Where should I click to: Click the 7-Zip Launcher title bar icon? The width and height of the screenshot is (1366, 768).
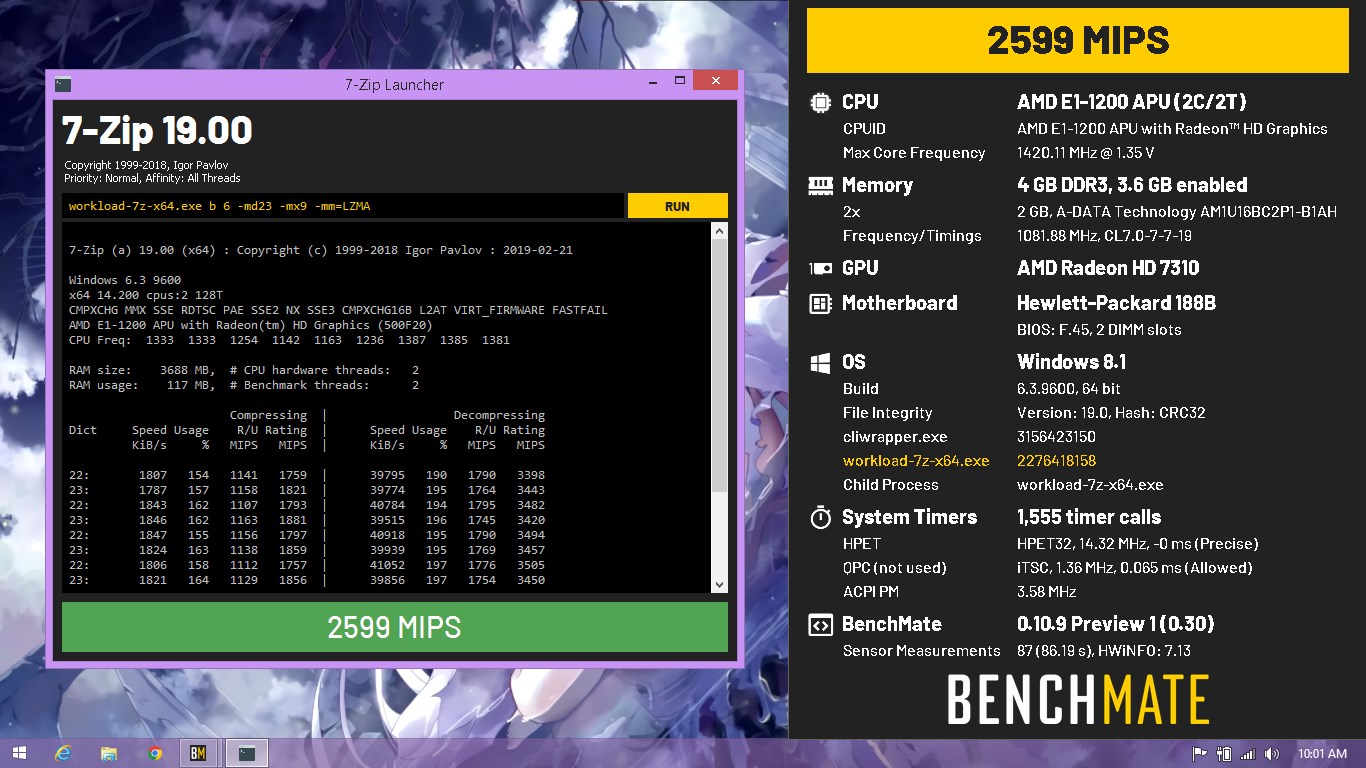click(x=63, y=85)
